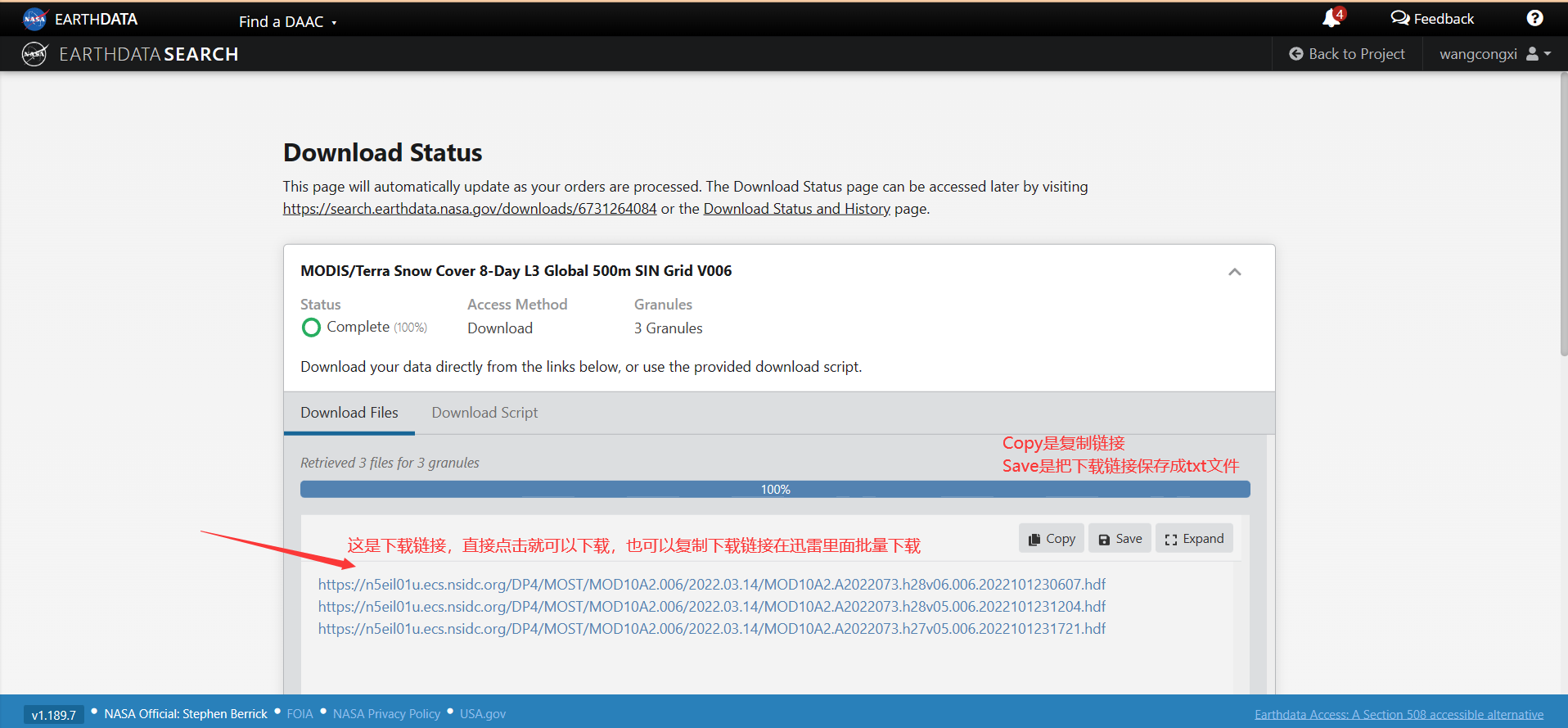
Task: Open the USA.gov footer link
Action: point(483,714)
